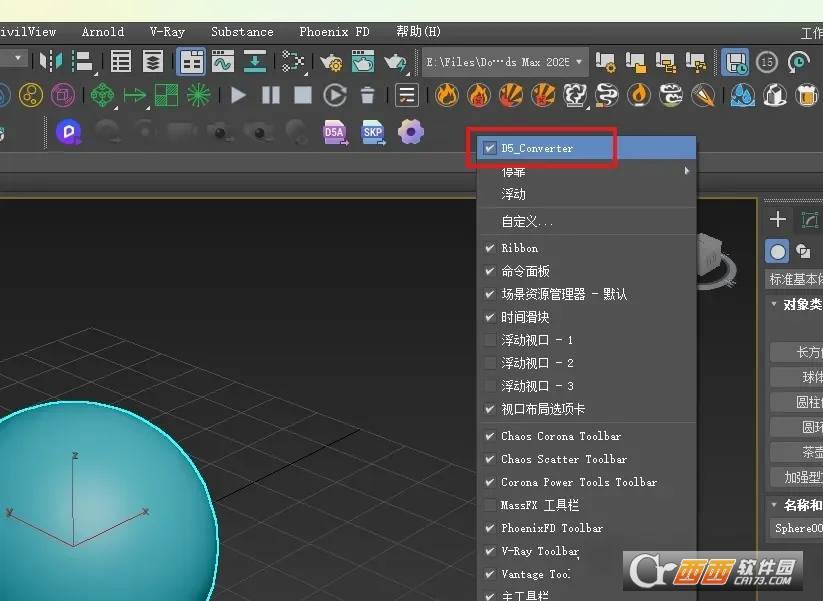The height and width of the screenshot is (601, 823).
Task: Toggle the 时间滑块 checkbox
Action: [490, 317]
